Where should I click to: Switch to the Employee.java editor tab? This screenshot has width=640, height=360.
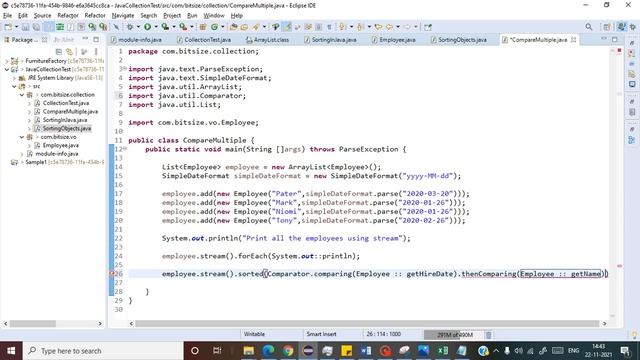coord(393,40)
